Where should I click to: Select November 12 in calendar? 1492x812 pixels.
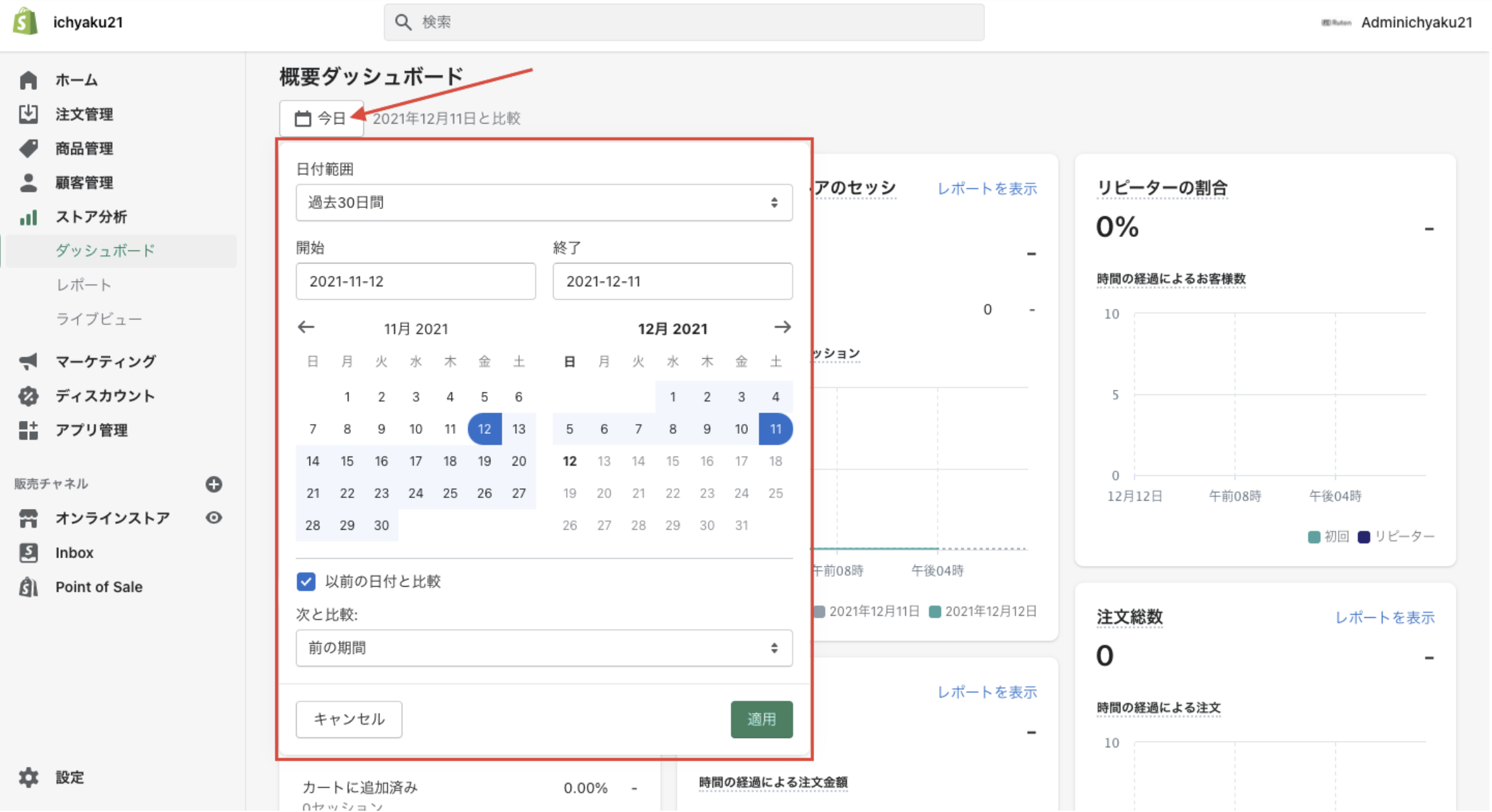[484, 429]
